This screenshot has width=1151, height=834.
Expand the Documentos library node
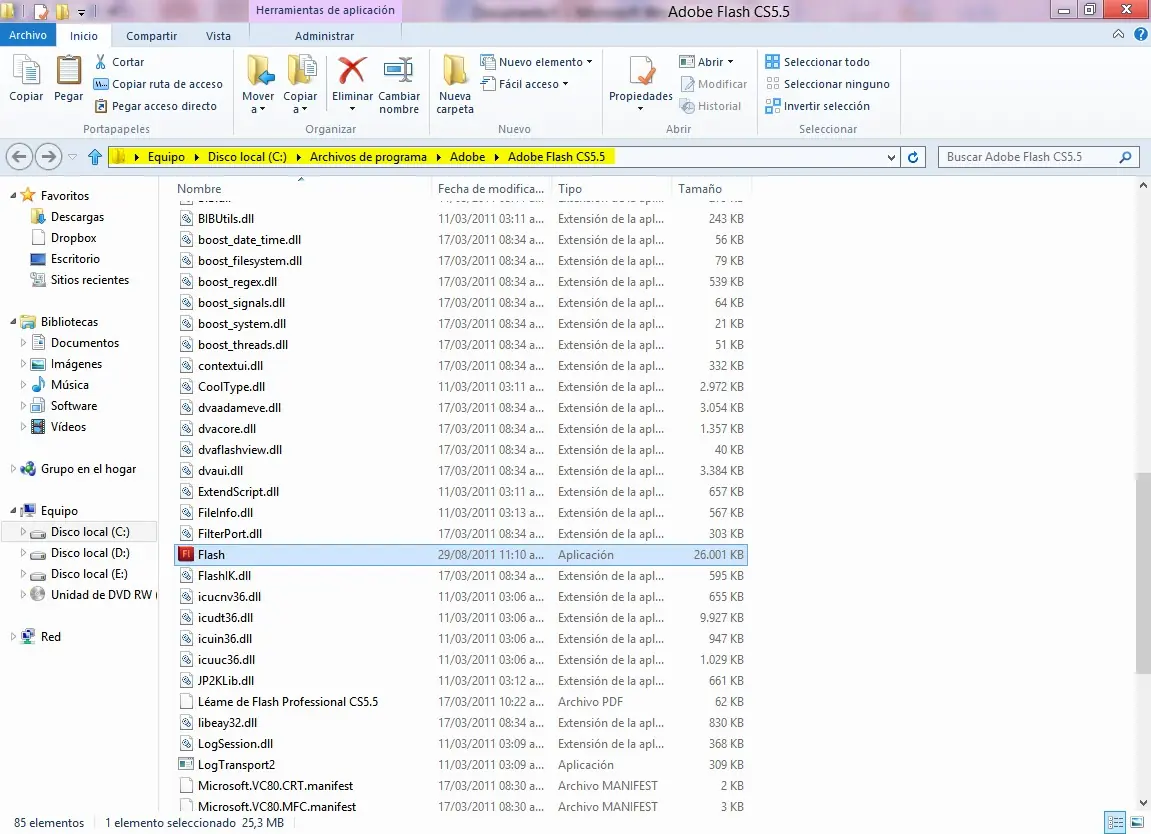click(23, 343)
